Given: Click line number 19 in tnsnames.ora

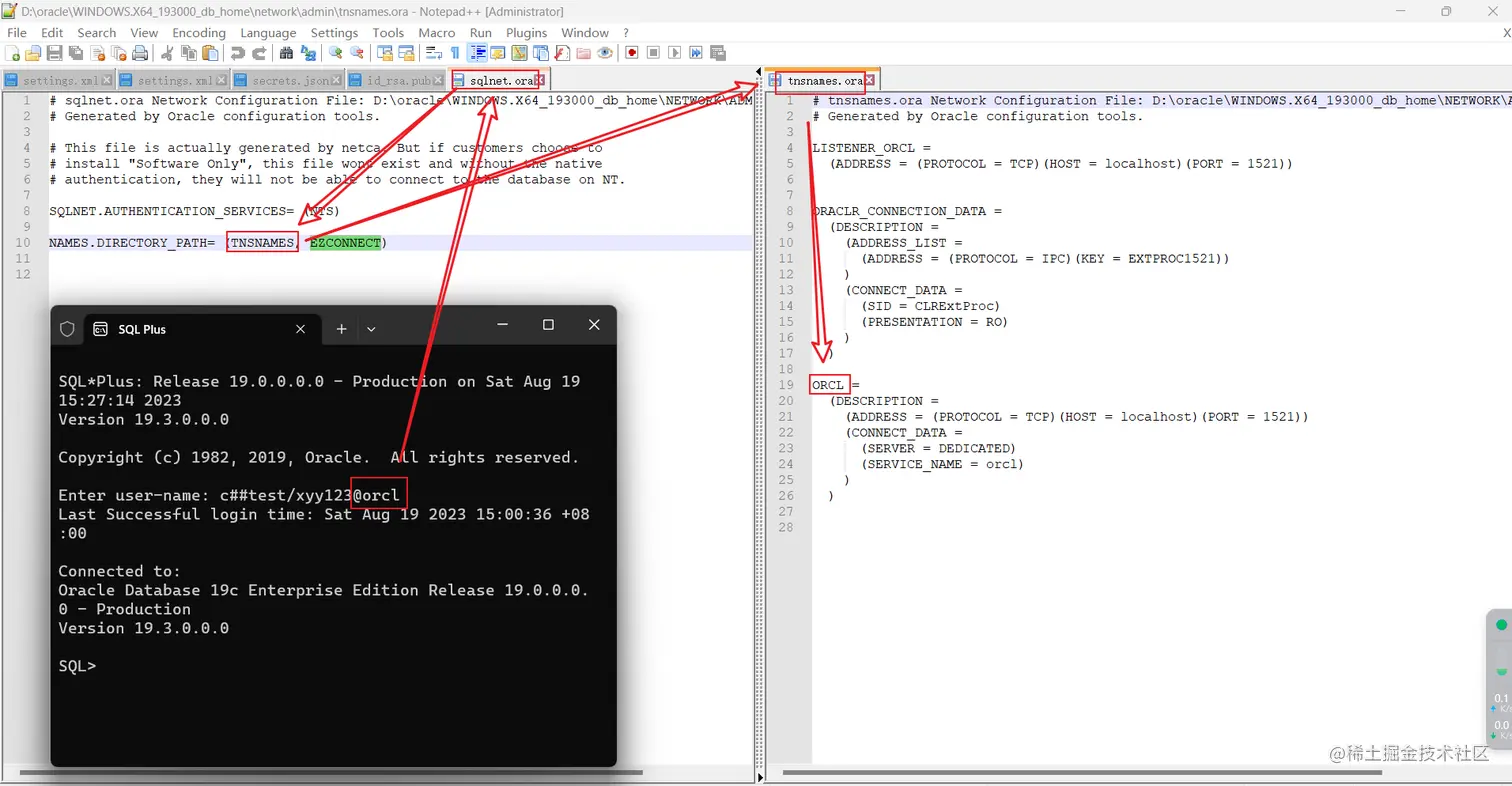Looking at the screenshot, I should click(786, 385).
